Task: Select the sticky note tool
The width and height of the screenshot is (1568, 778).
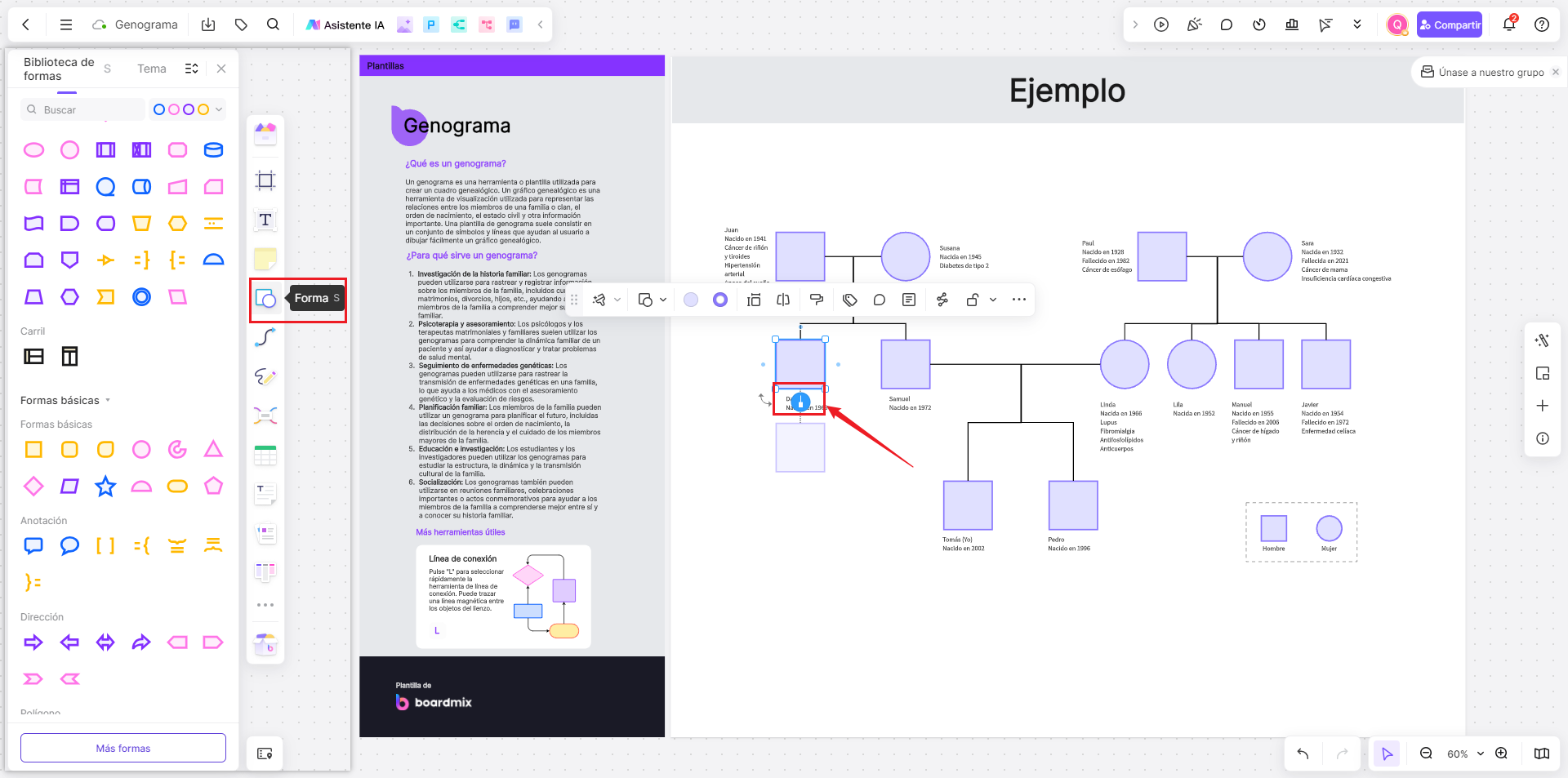Action: tap(265, 259)
